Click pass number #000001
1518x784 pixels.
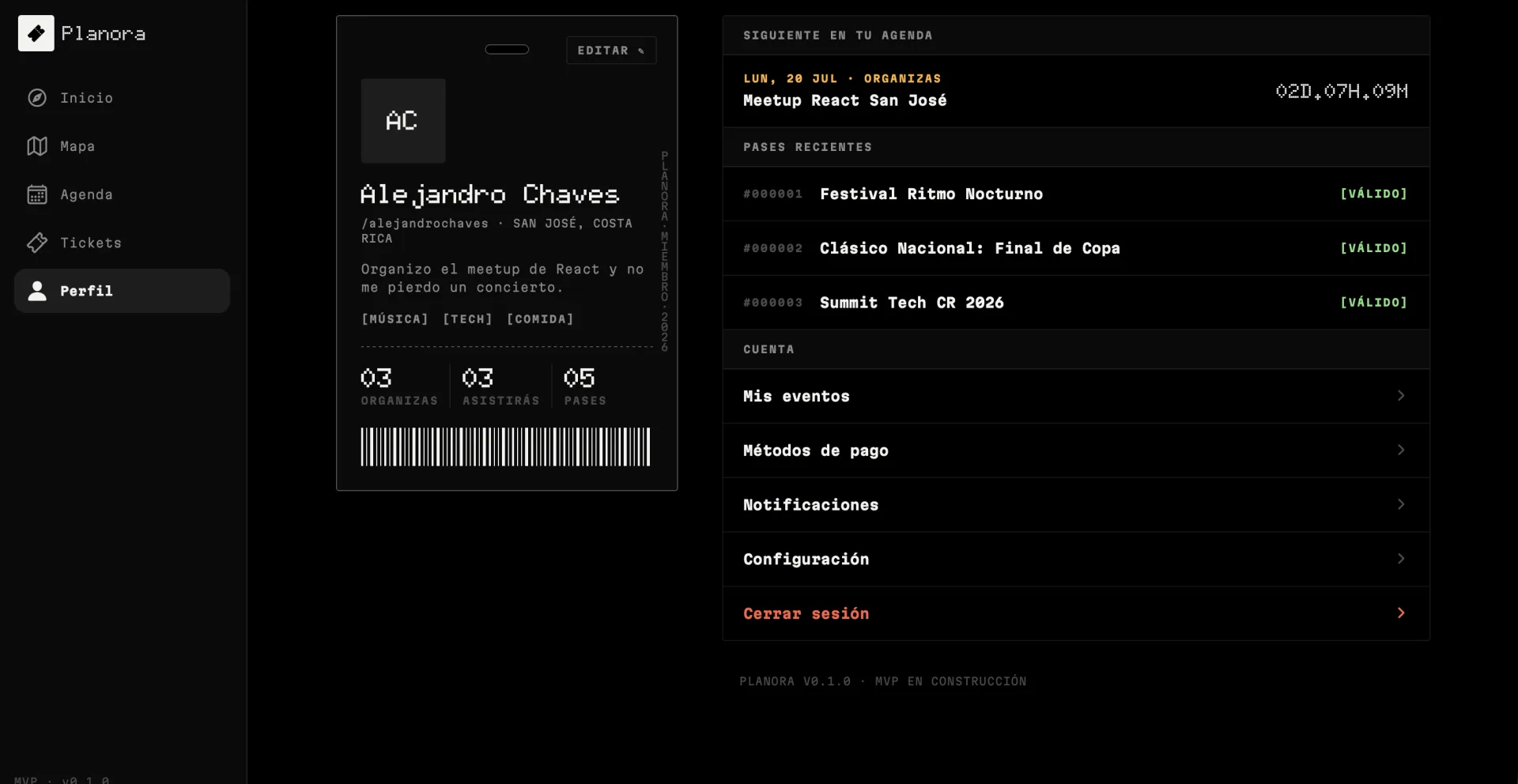(772, 194)
